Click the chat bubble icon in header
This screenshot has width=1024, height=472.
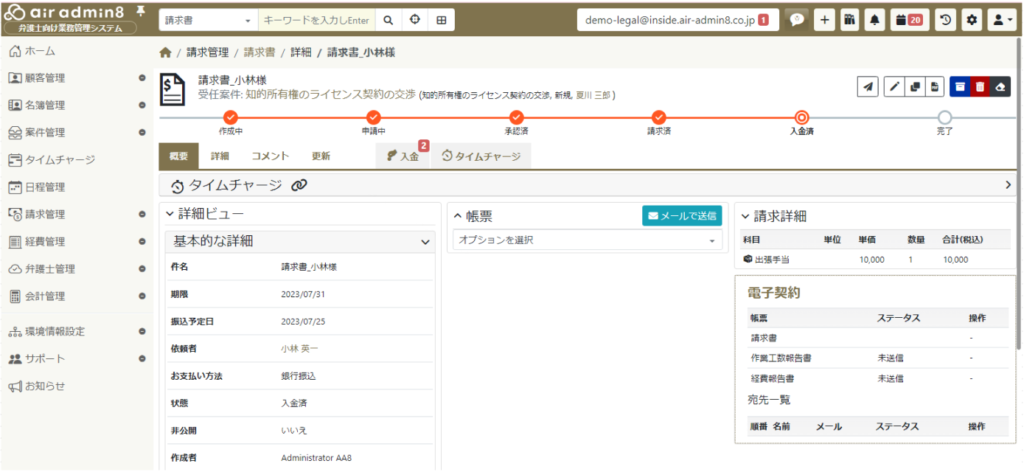click(796, 20)
